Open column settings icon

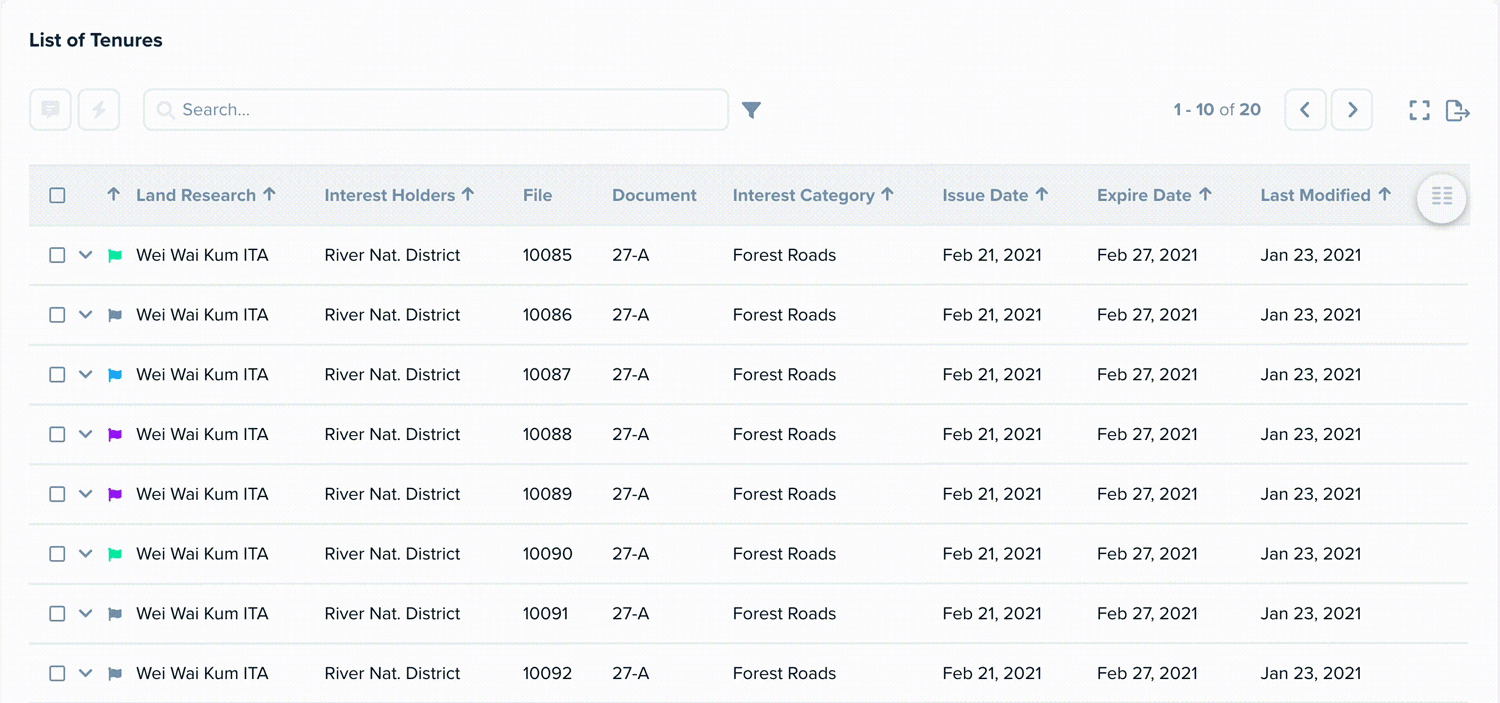(x=1441, y=196)
